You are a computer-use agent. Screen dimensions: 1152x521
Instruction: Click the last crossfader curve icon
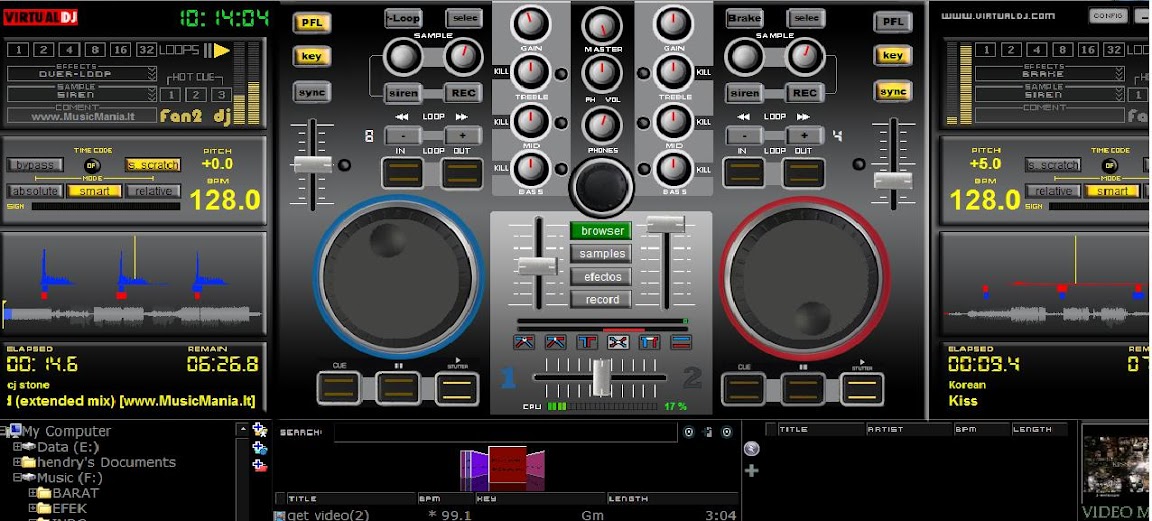[x=681, y=343]
